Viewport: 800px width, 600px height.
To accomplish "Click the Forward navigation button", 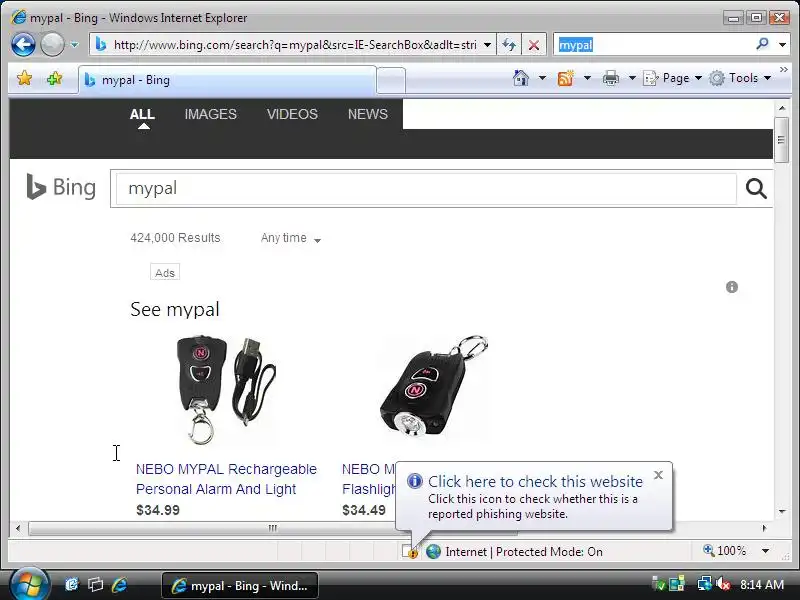I will pyautogui.click(x=52, y=45).
